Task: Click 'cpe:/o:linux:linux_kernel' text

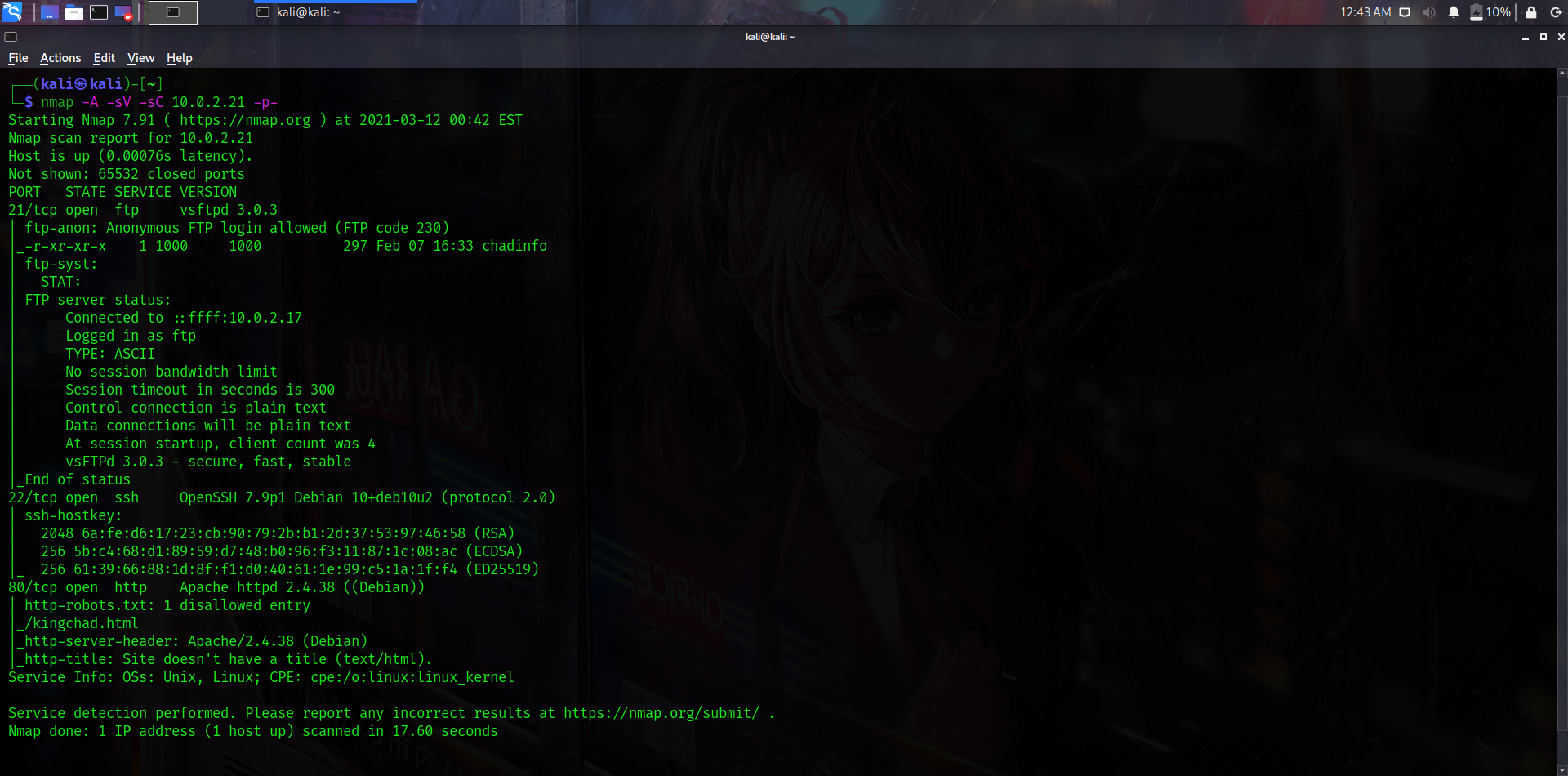Action: click(x=412, y=677)
